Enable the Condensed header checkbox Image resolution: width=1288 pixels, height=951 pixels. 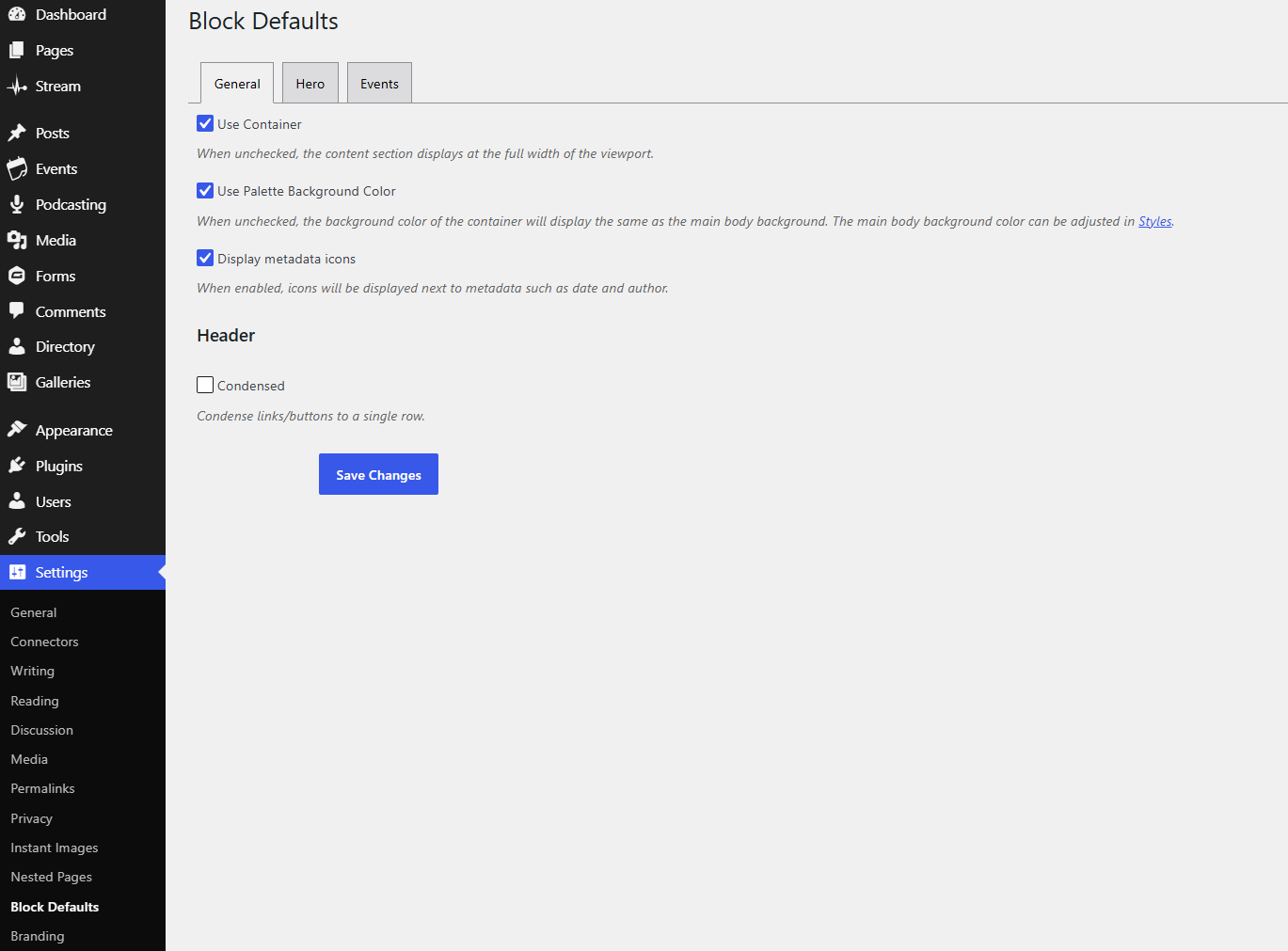(x=205, y=385)
